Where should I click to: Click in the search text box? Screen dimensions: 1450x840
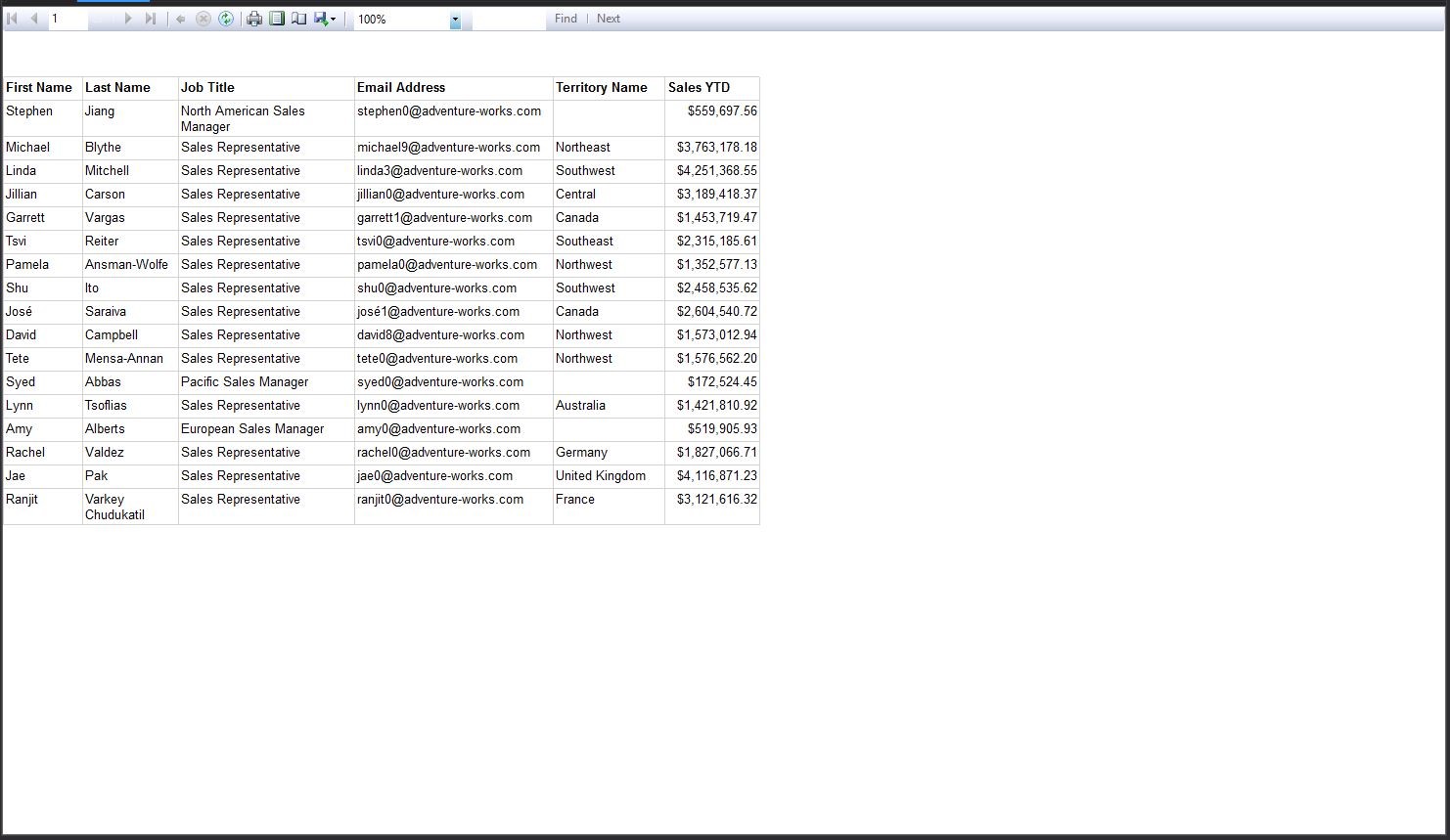click(509, 18)
